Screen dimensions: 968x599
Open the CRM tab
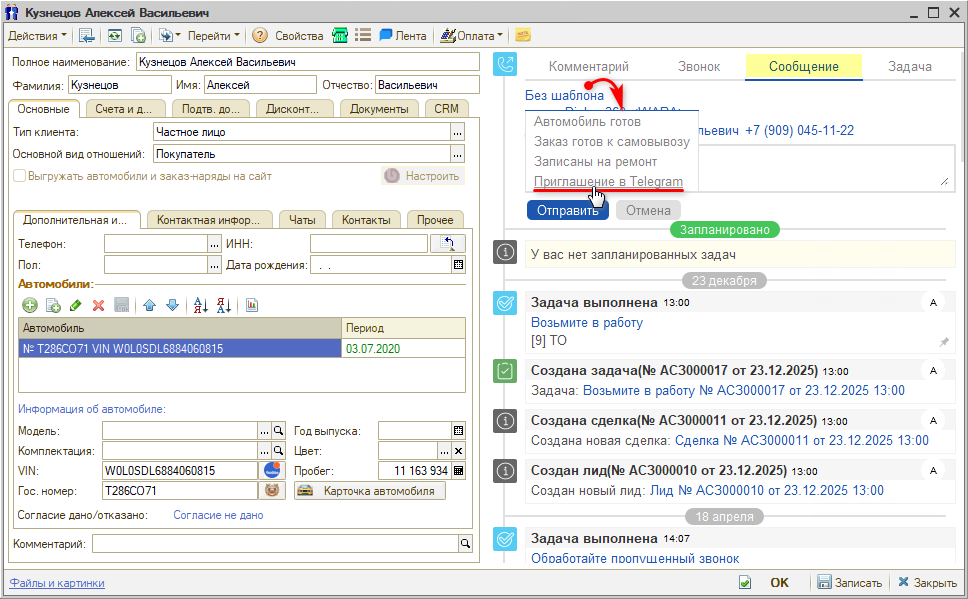[447, 109]
